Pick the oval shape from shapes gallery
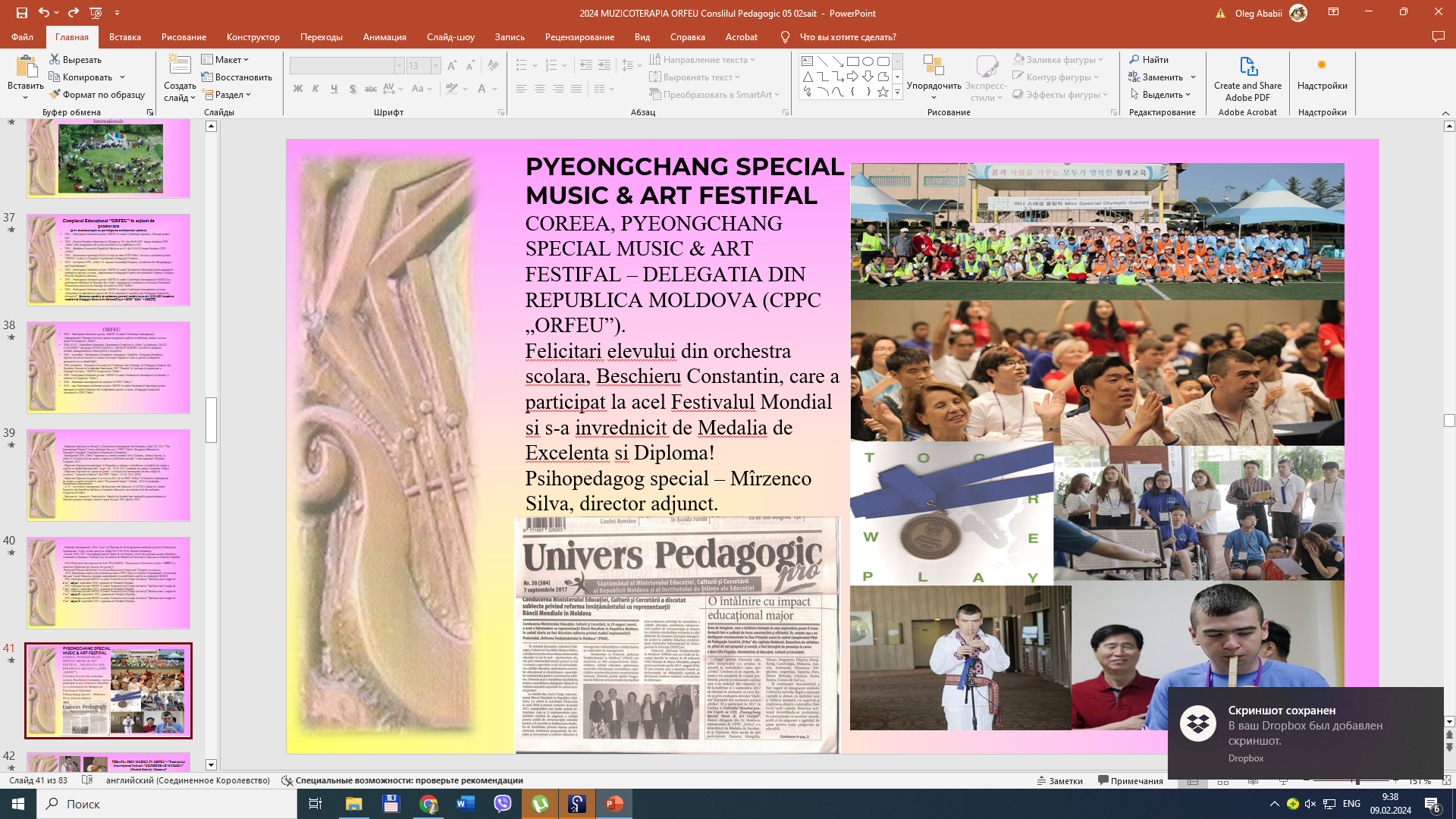Screen dimensions: 1456x819 pyautogui.click(x=868, y=61)
